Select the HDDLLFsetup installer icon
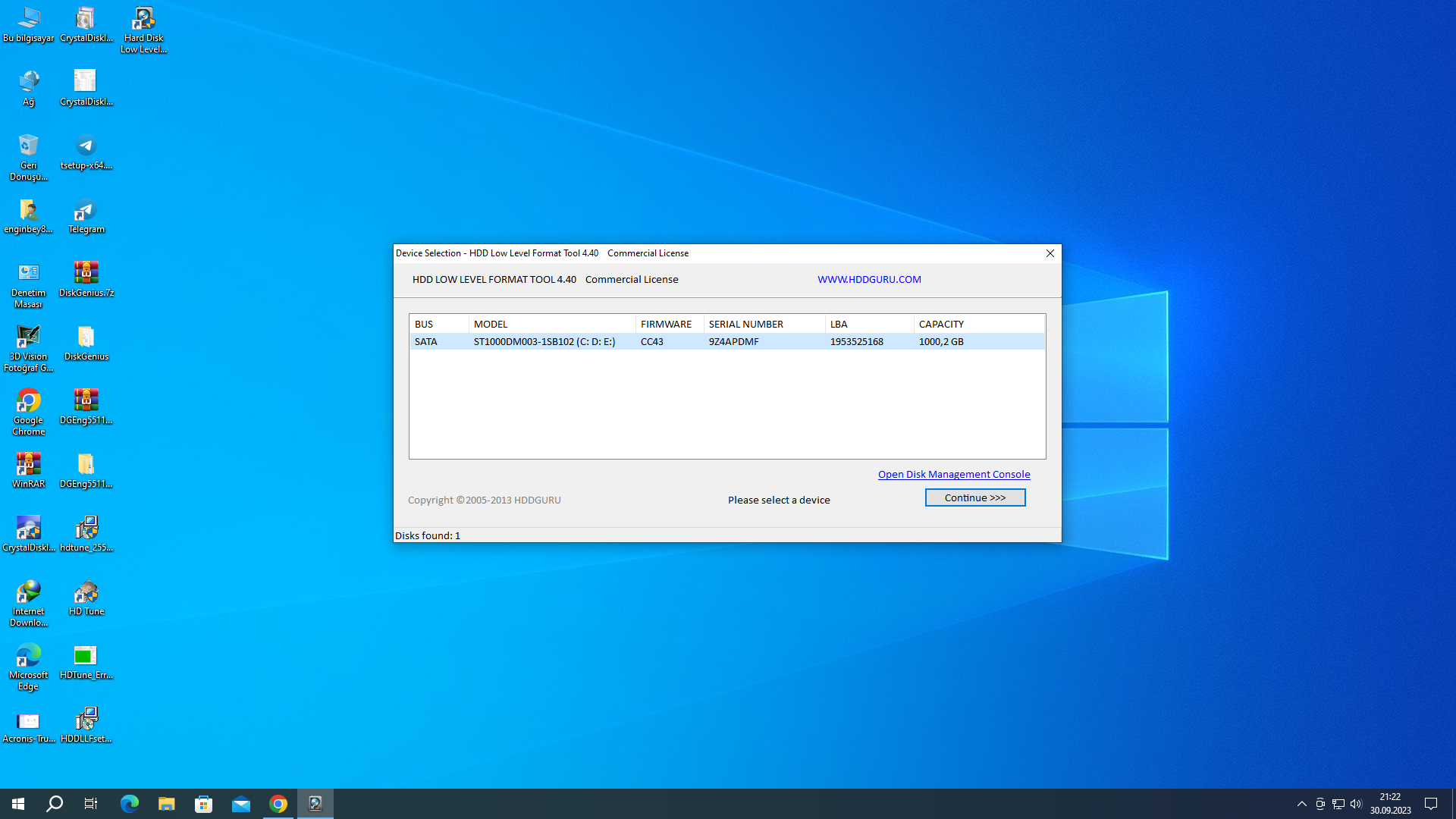 86,725
